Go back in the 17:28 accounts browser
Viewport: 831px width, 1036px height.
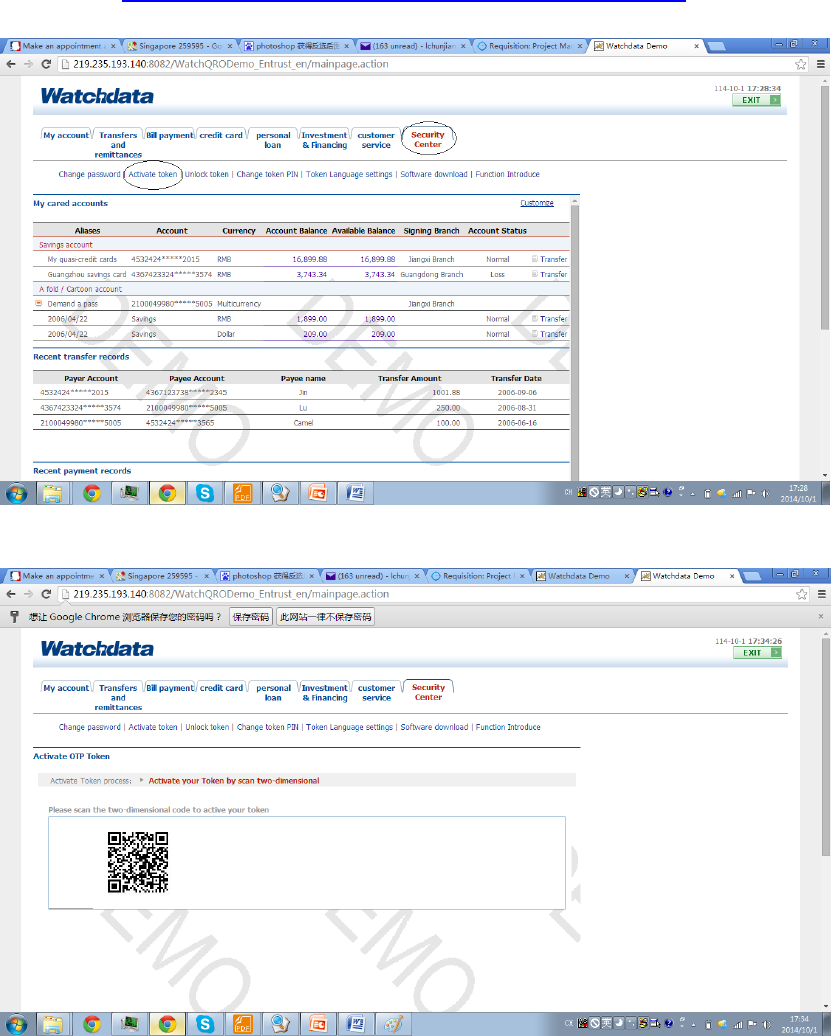pyautogui.click(x=11, y=64)
